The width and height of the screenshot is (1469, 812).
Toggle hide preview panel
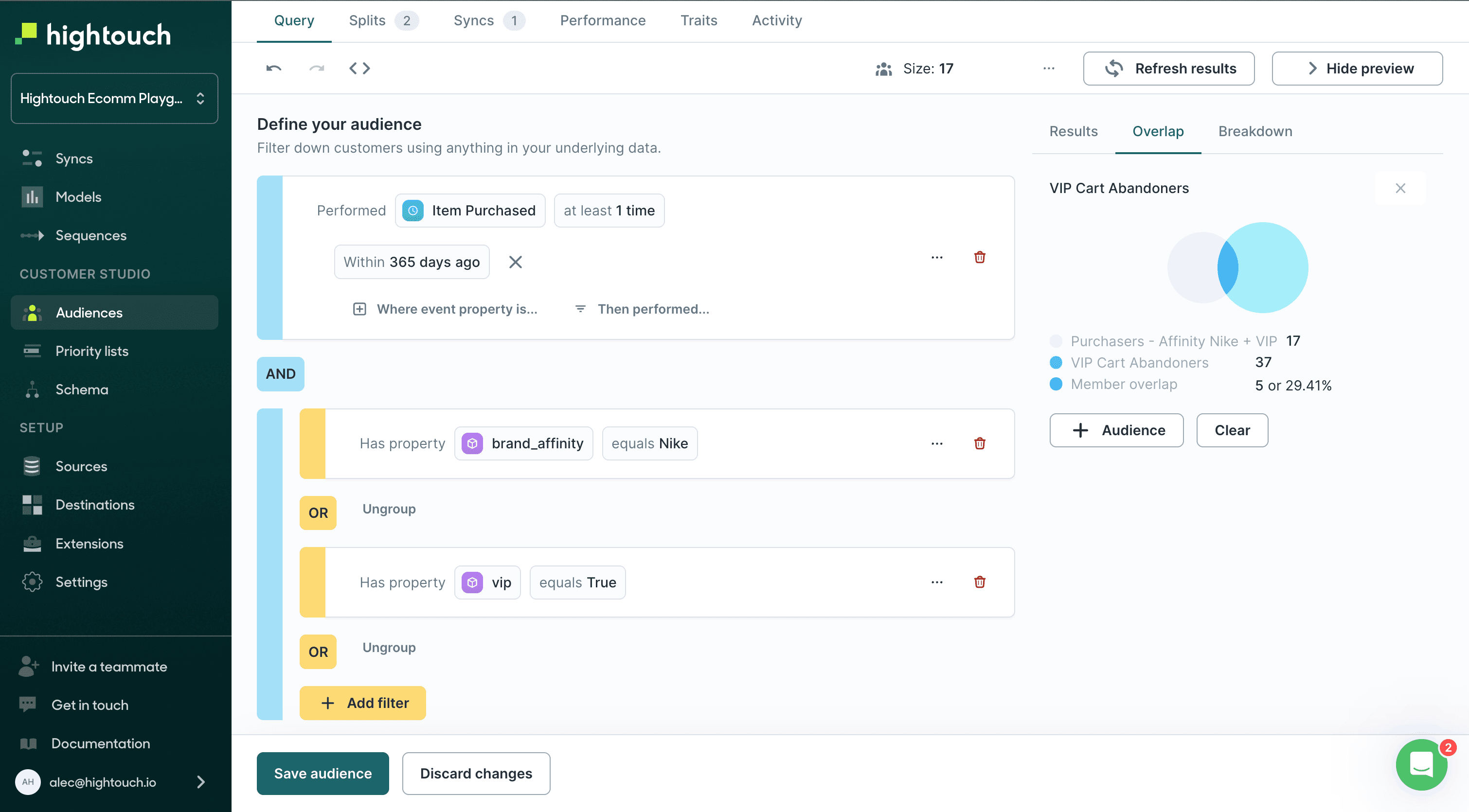click(x=1357, y=68)
